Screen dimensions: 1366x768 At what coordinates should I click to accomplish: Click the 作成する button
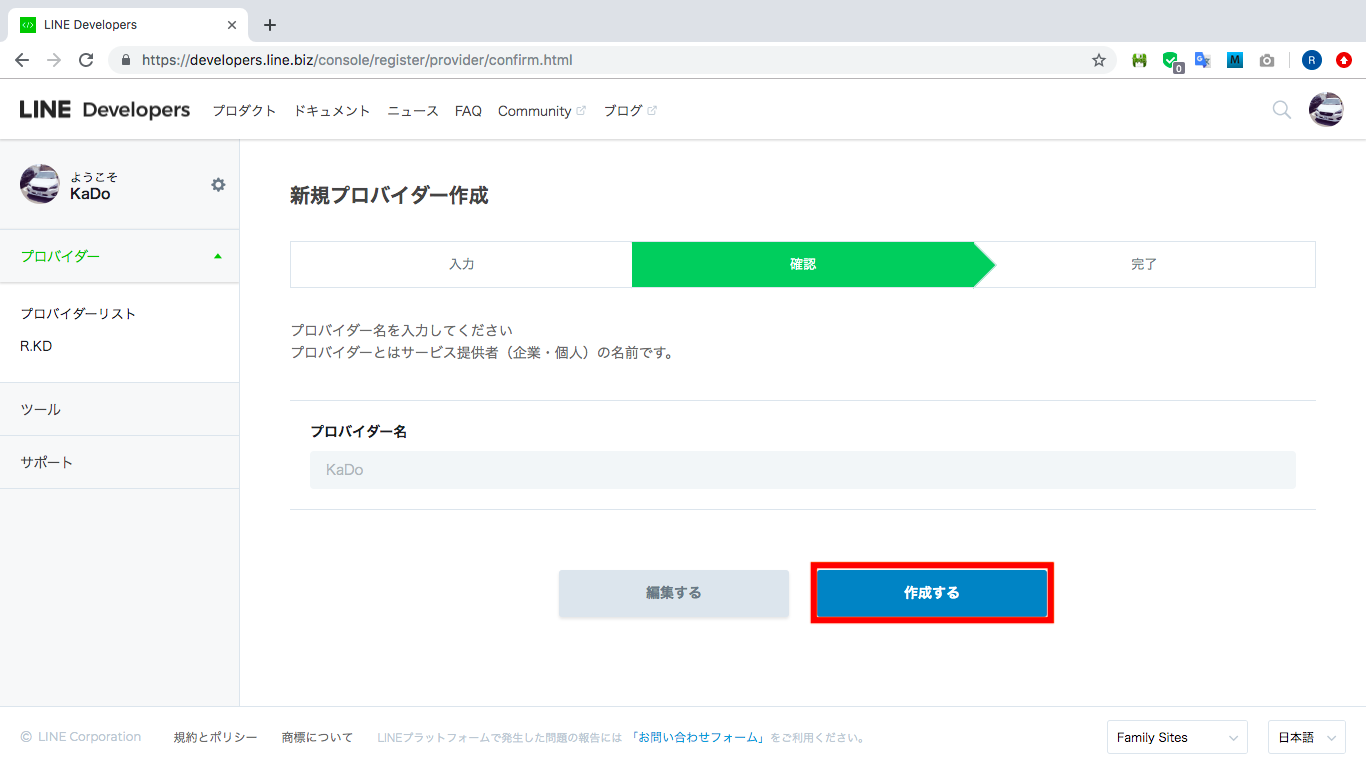932,593
